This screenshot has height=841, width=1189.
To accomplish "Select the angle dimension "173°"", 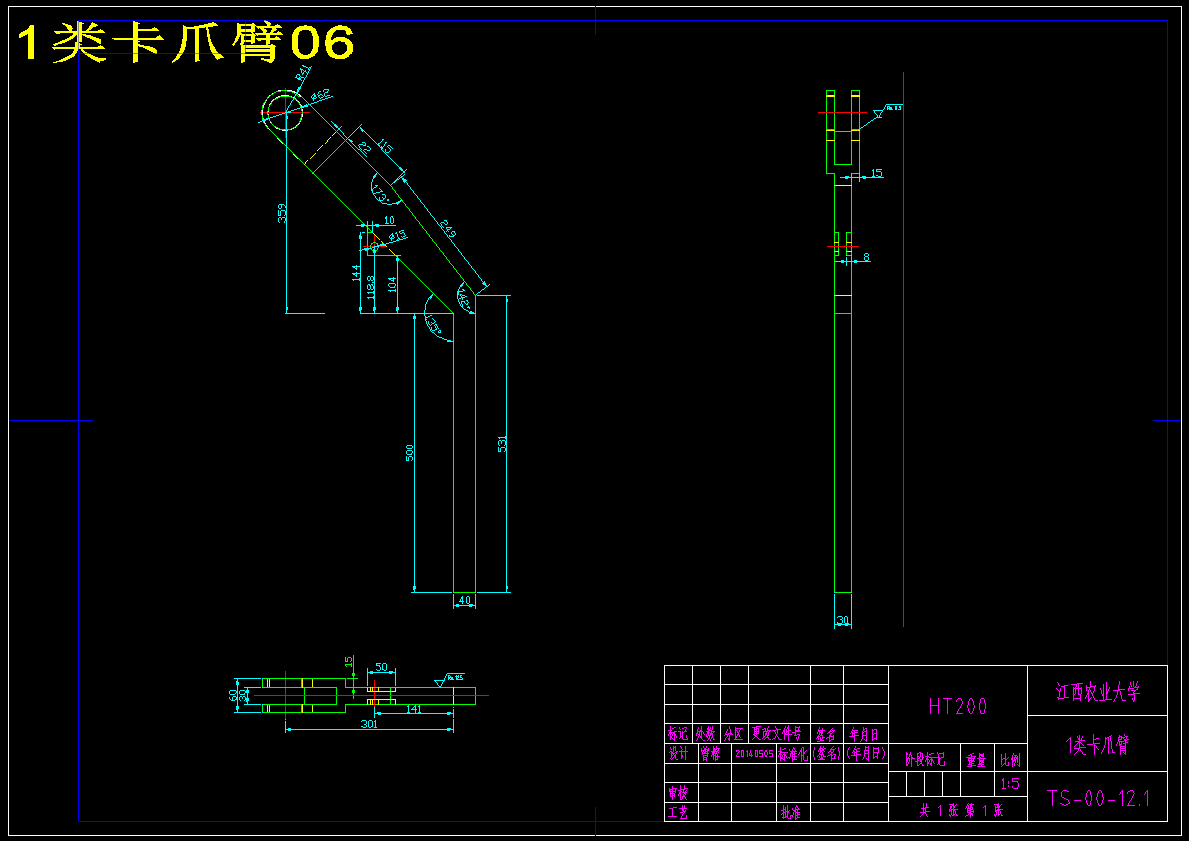I will (x=382, y=192).
